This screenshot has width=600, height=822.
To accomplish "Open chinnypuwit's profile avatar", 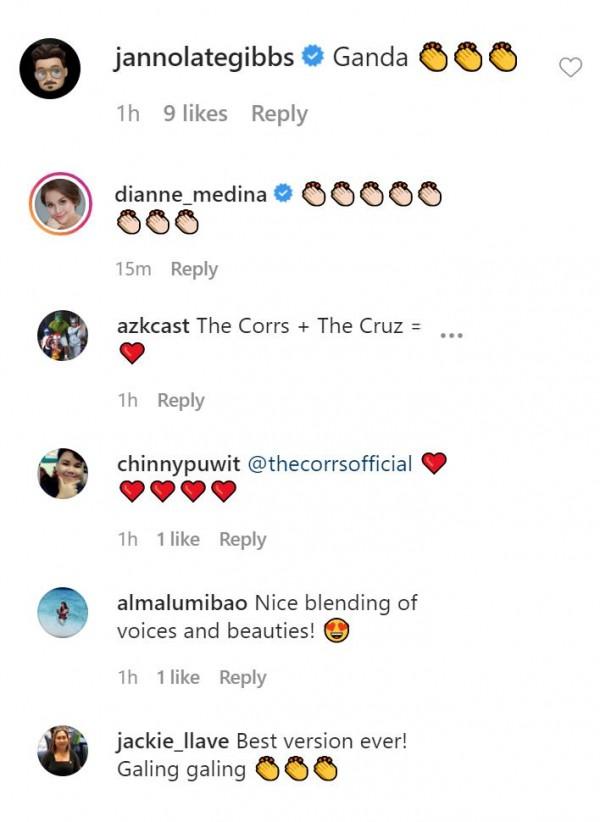I will click(x=62, y=473).
